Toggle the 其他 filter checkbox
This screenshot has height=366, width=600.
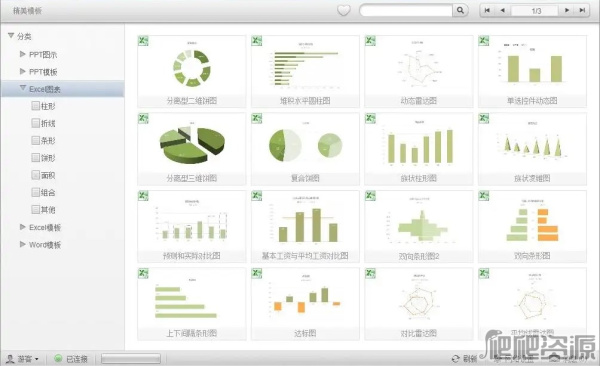pyautogui.click(x=36, y=209)
